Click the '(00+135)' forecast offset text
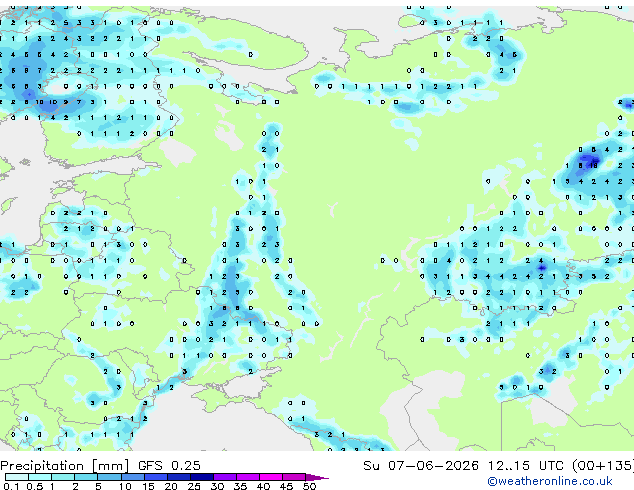 tap(603, 466)
